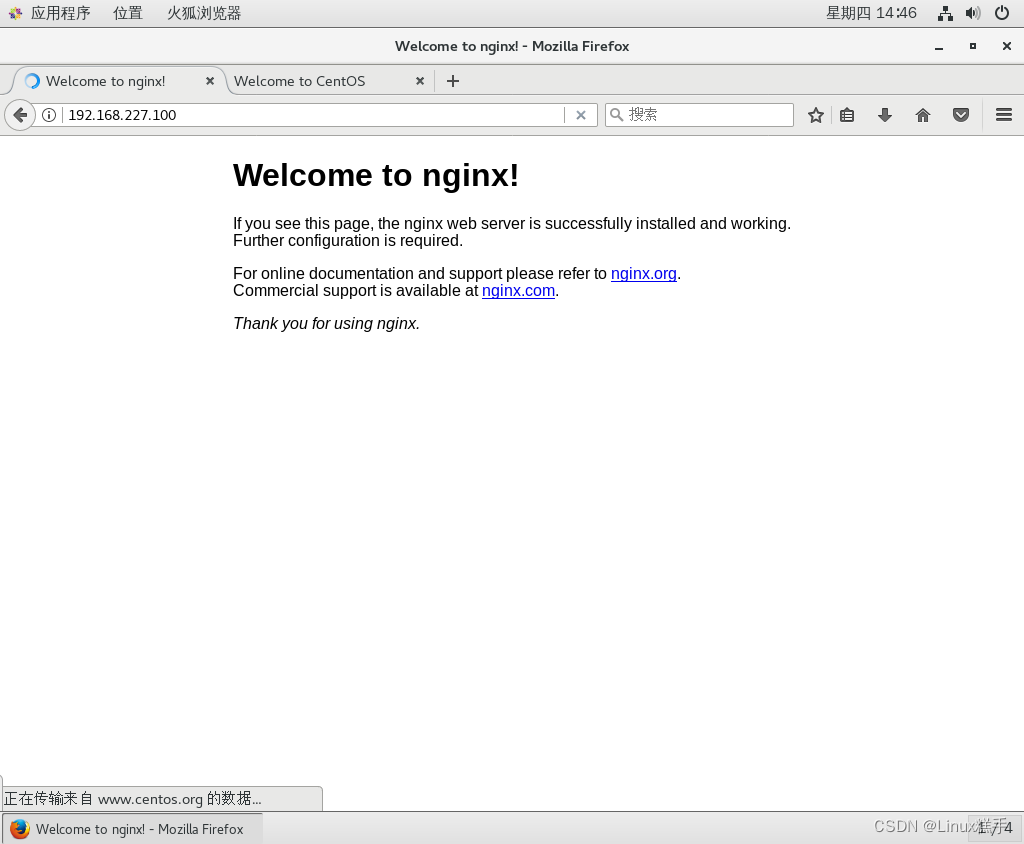Follow the nginx.com link

point(518,291)
